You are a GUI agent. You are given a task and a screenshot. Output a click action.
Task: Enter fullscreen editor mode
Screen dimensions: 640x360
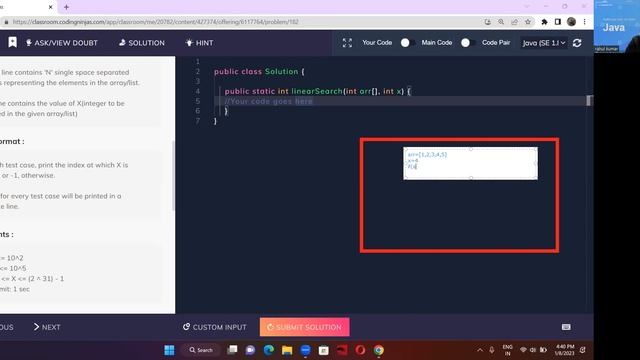coord(347,43)
